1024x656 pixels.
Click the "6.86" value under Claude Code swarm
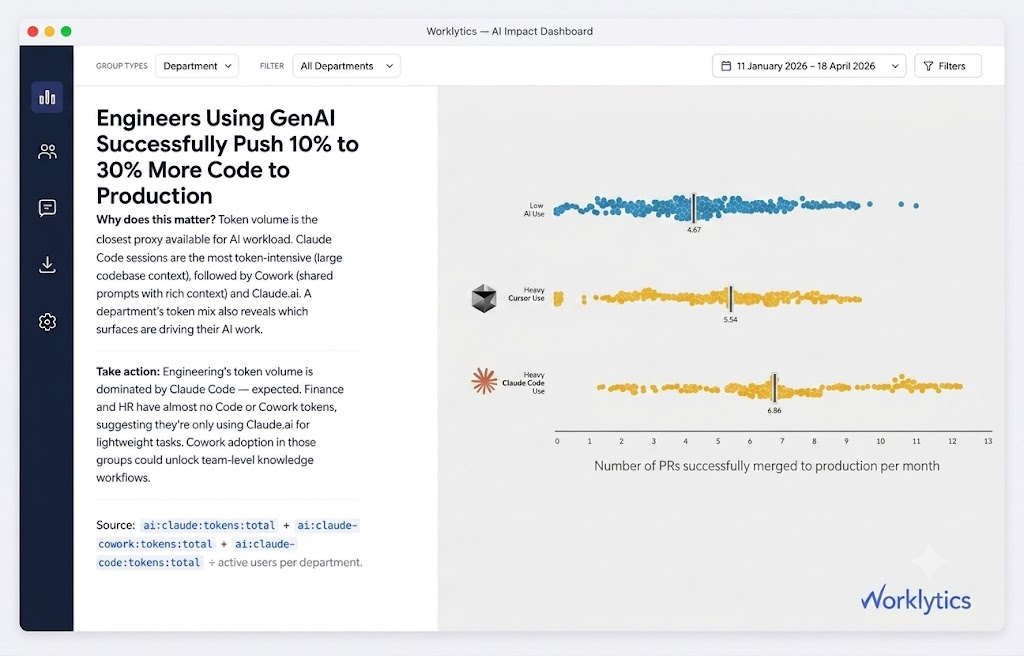coord(775,410)
